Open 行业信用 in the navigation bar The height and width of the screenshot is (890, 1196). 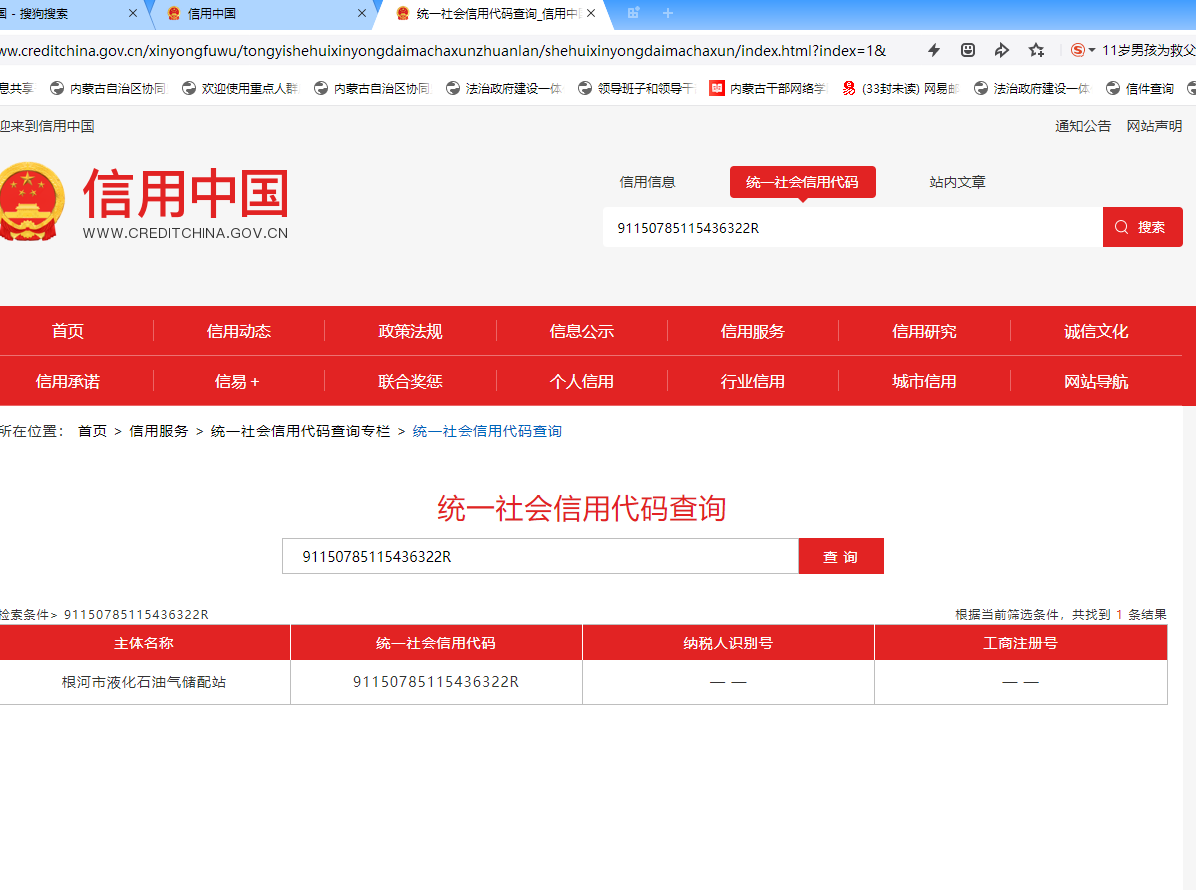coord(753,381)
